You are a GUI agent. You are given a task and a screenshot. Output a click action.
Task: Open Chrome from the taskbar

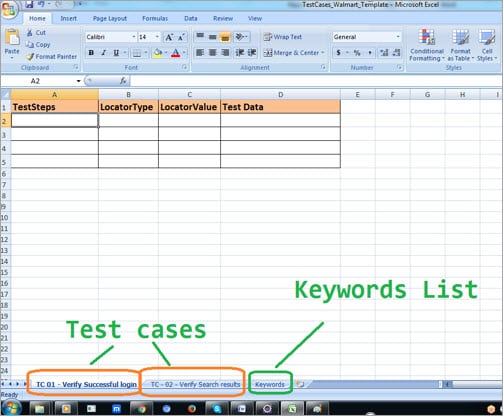pos(142,408)
